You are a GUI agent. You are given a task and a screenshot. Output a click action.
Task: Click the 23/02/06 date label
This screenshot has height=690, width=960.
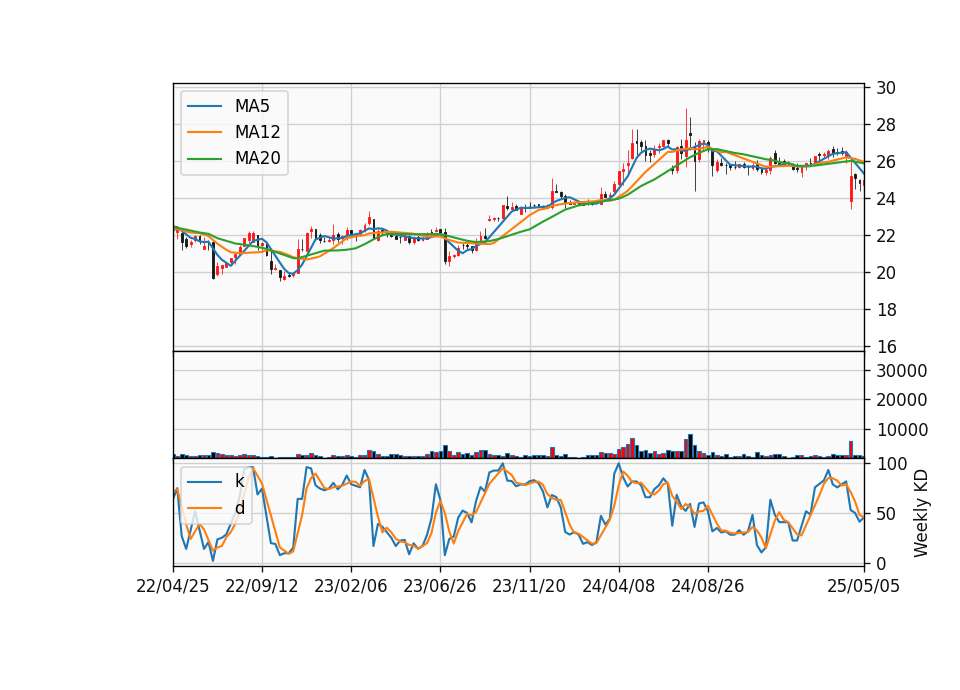point(351,586)
